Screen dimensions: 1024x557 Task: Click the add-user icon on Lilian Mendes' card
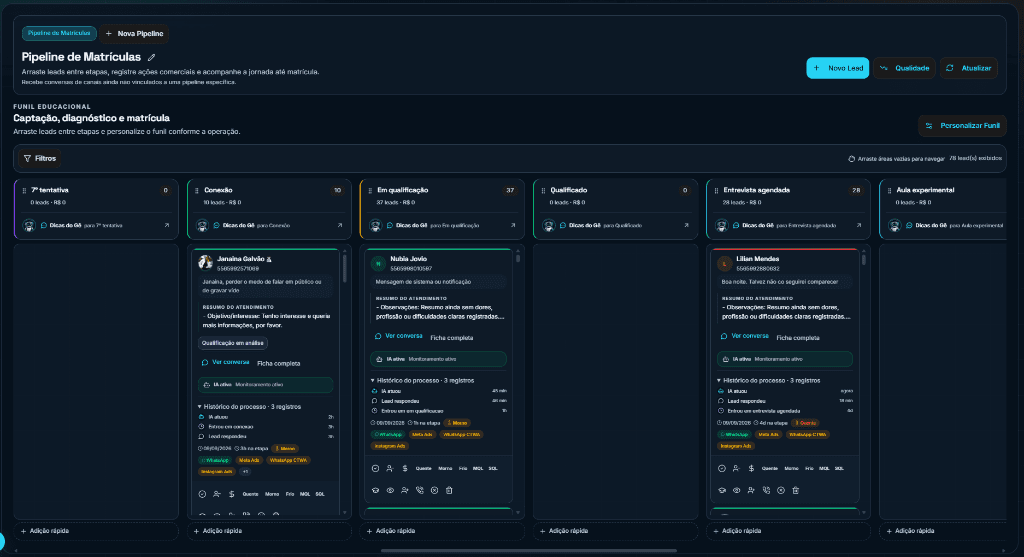pyautogui.click(x=751, y=490)
